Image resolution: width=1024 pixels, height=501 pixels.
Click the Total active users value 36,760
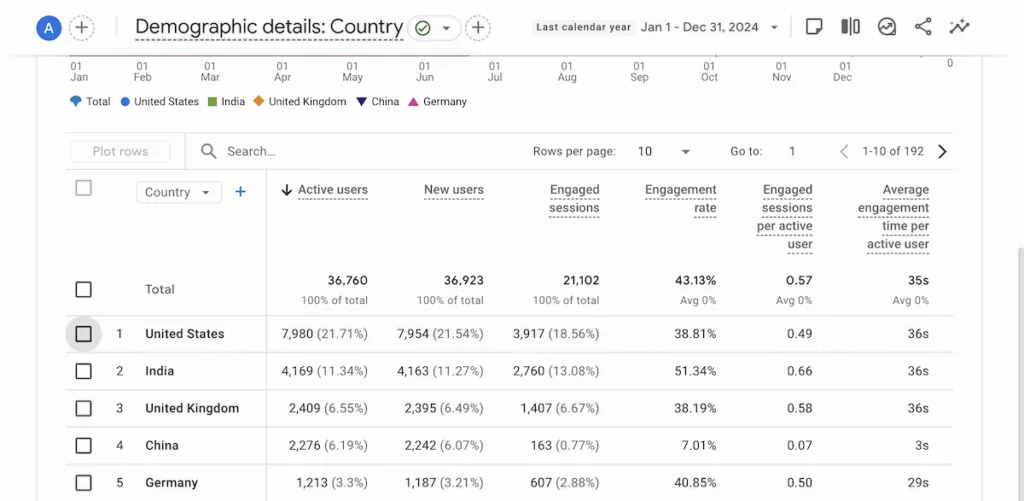[347, 281]
